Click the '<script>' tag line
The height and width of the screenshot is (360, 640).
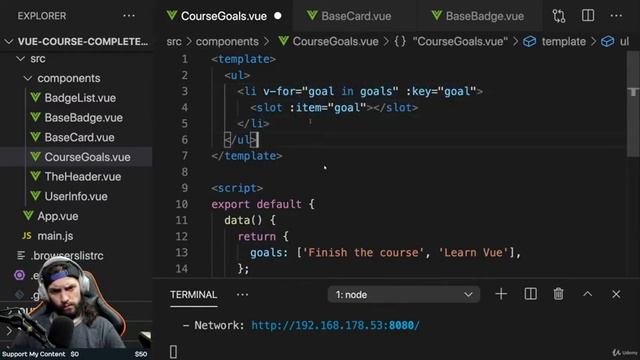click(237, 188)
